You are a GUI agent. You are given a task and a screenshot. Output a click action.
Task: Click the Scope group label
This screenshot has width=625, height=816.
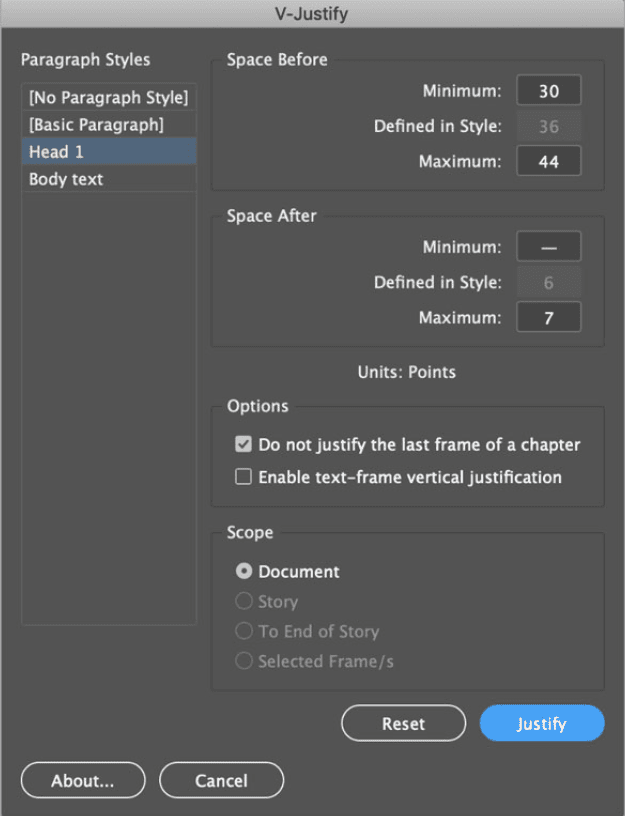tap(250, 532)
